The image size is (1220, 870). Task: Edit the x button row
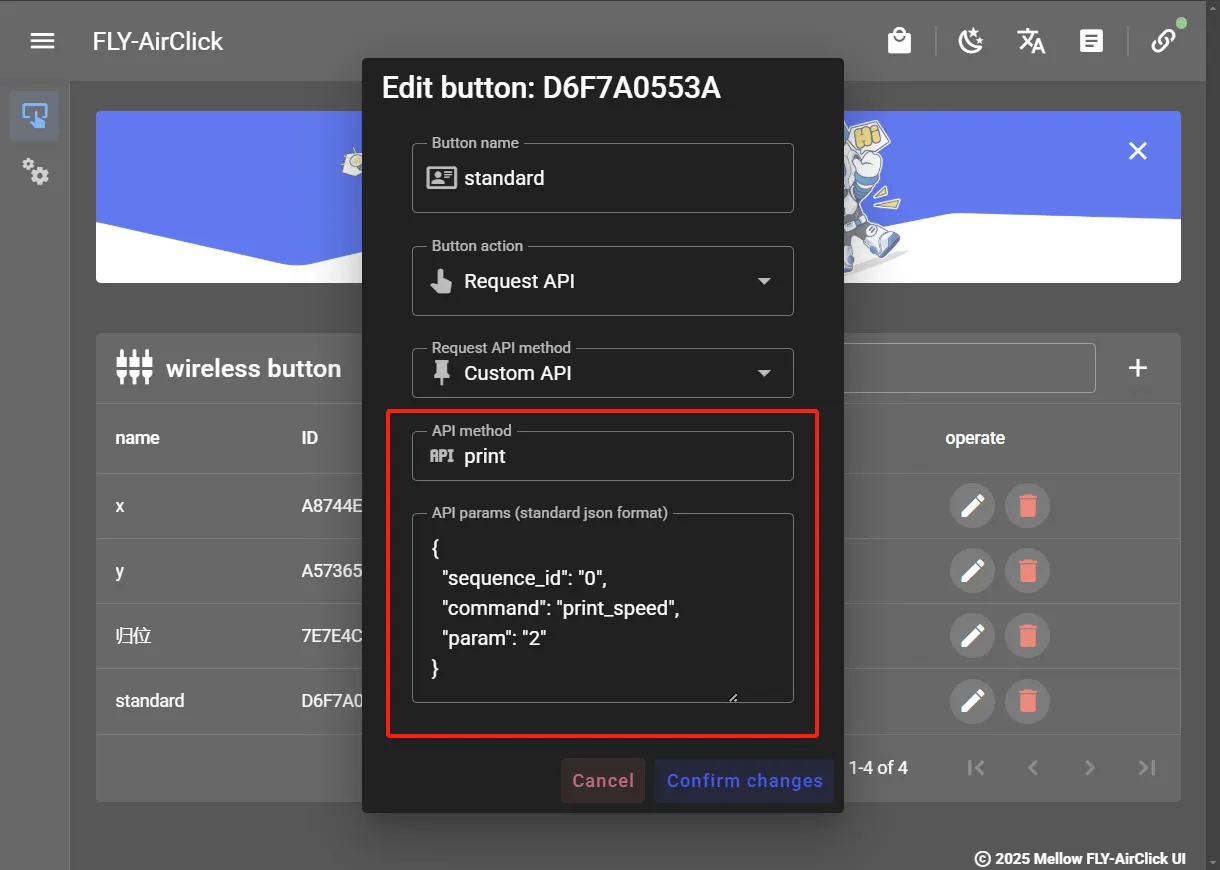point(971,507)
